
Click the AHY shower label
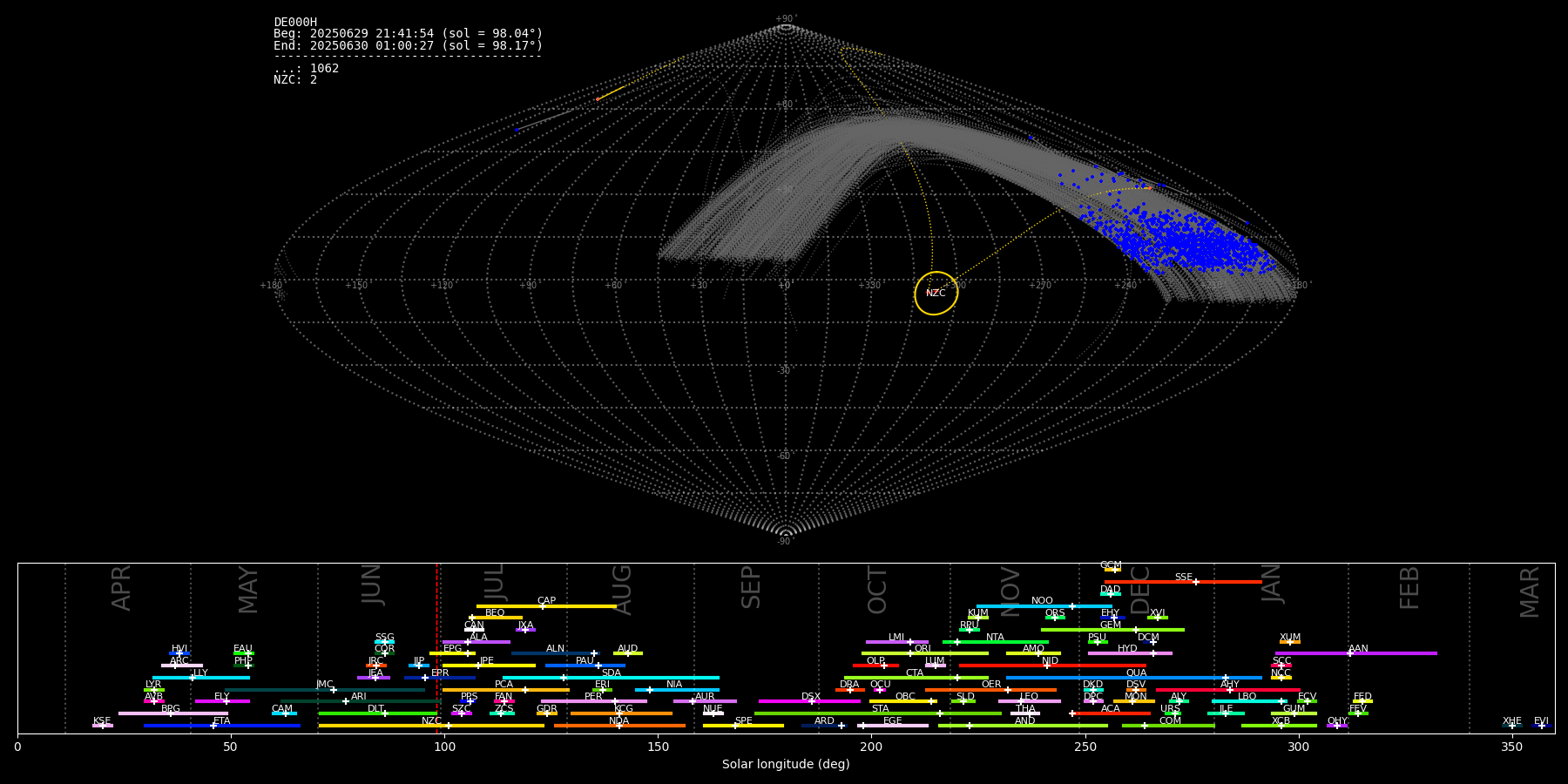click(1230, 685)
